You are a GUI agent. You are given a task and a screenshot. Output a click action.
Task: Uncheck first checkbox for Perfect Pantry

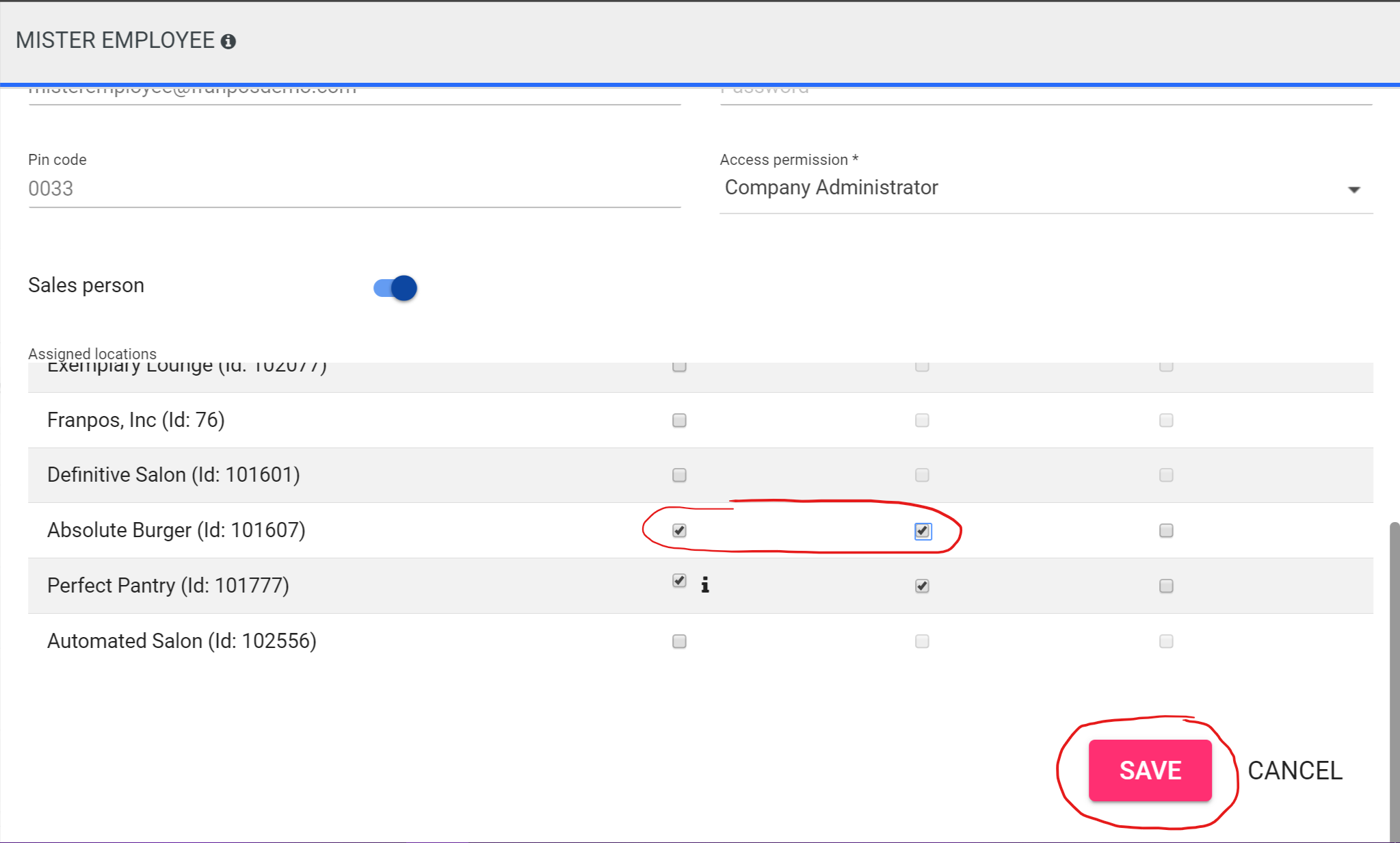679,581
